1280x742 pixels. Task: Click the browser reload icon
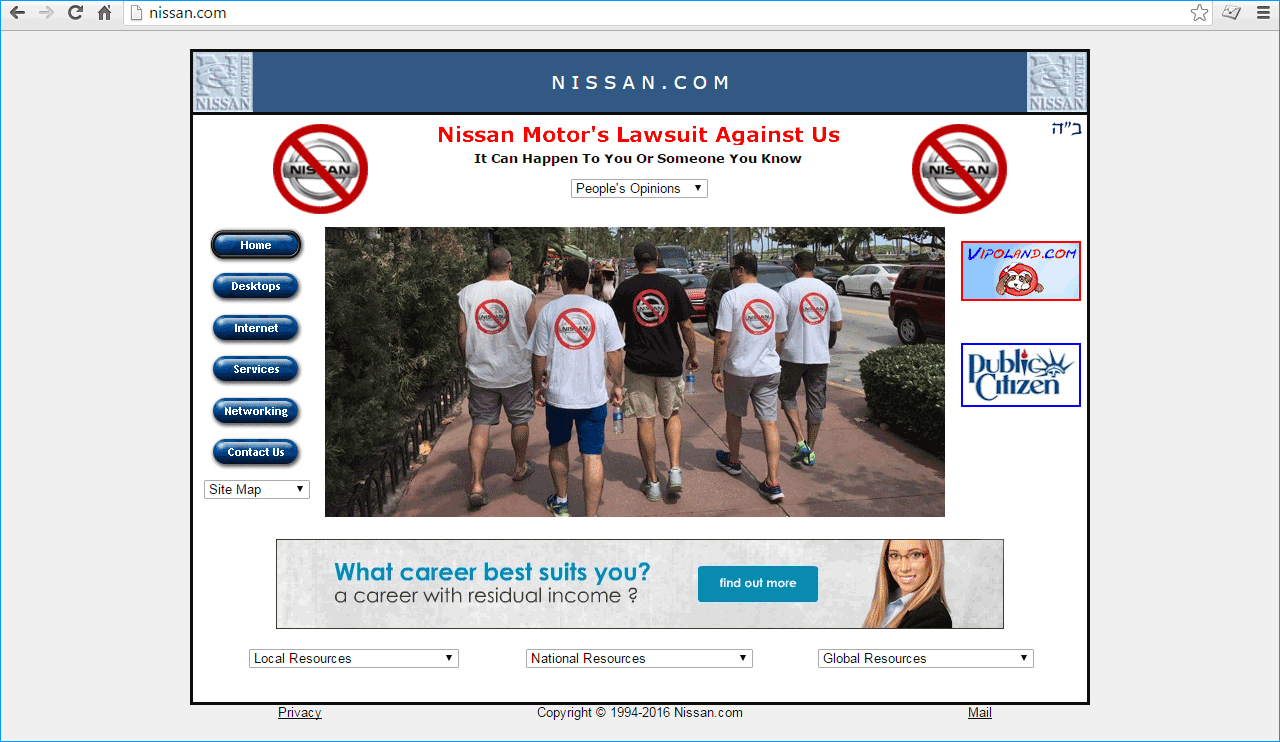(75, 13)
